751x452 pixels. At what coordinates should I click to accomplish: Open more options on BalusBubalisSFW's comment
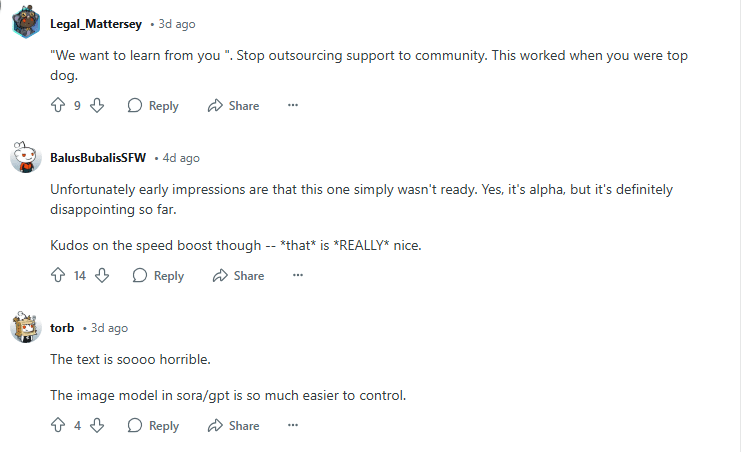[x=298, y=276]
